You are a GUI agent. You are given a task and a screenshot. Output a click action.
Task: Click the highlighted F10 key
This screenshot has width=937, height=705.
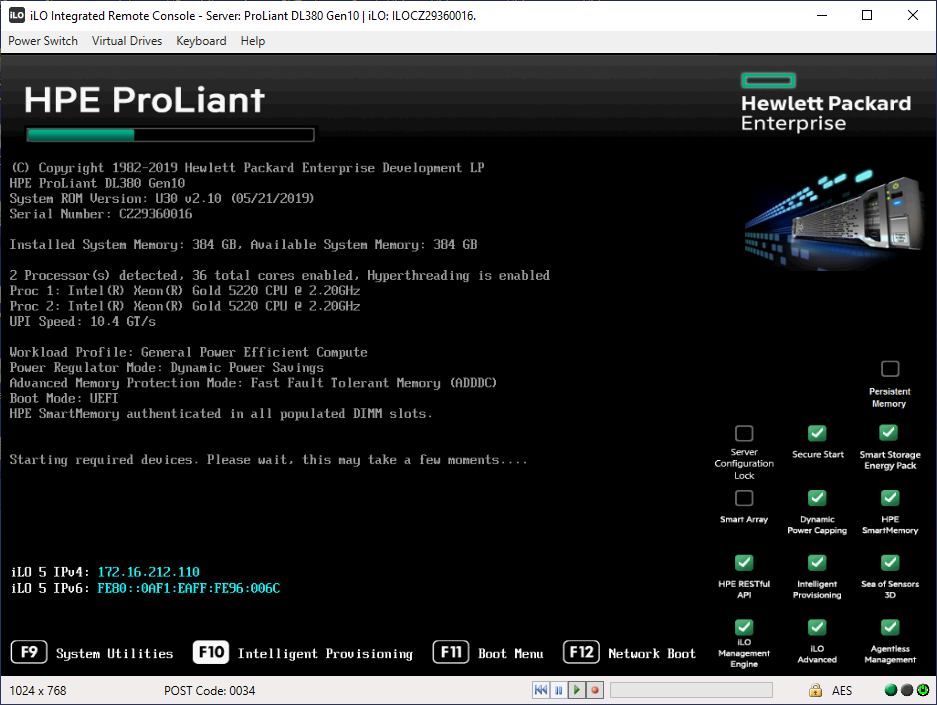pyautogui.click(x=211, y=652)
